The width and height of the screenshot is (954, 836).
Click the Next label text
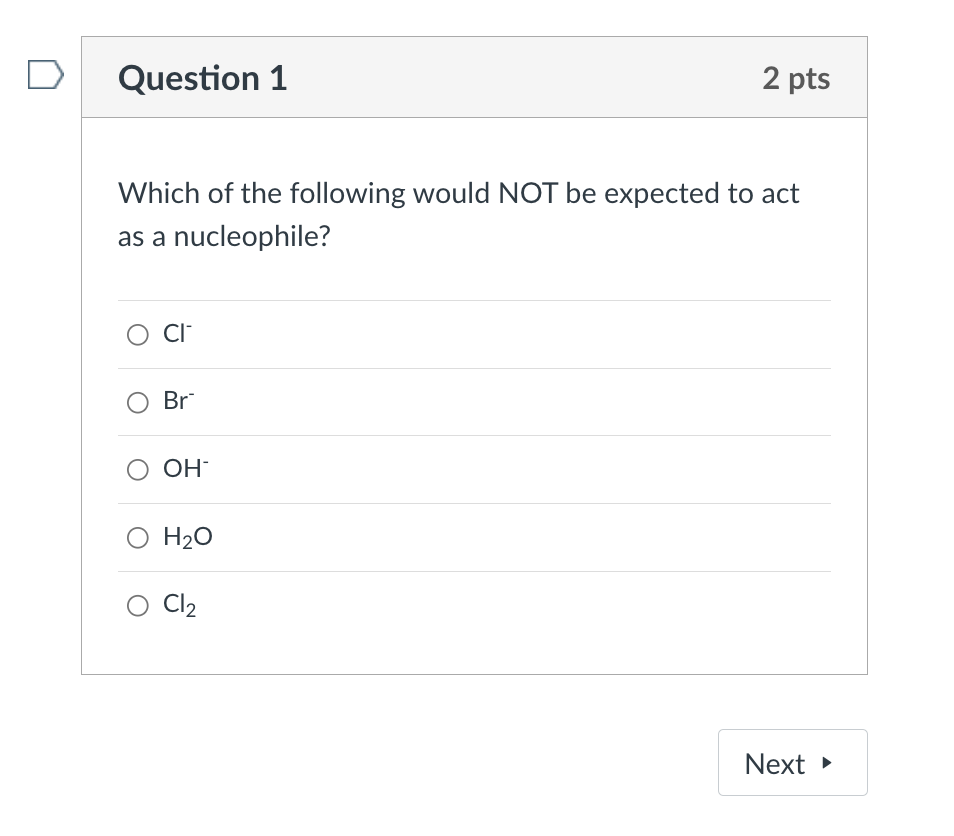(775, 763)
